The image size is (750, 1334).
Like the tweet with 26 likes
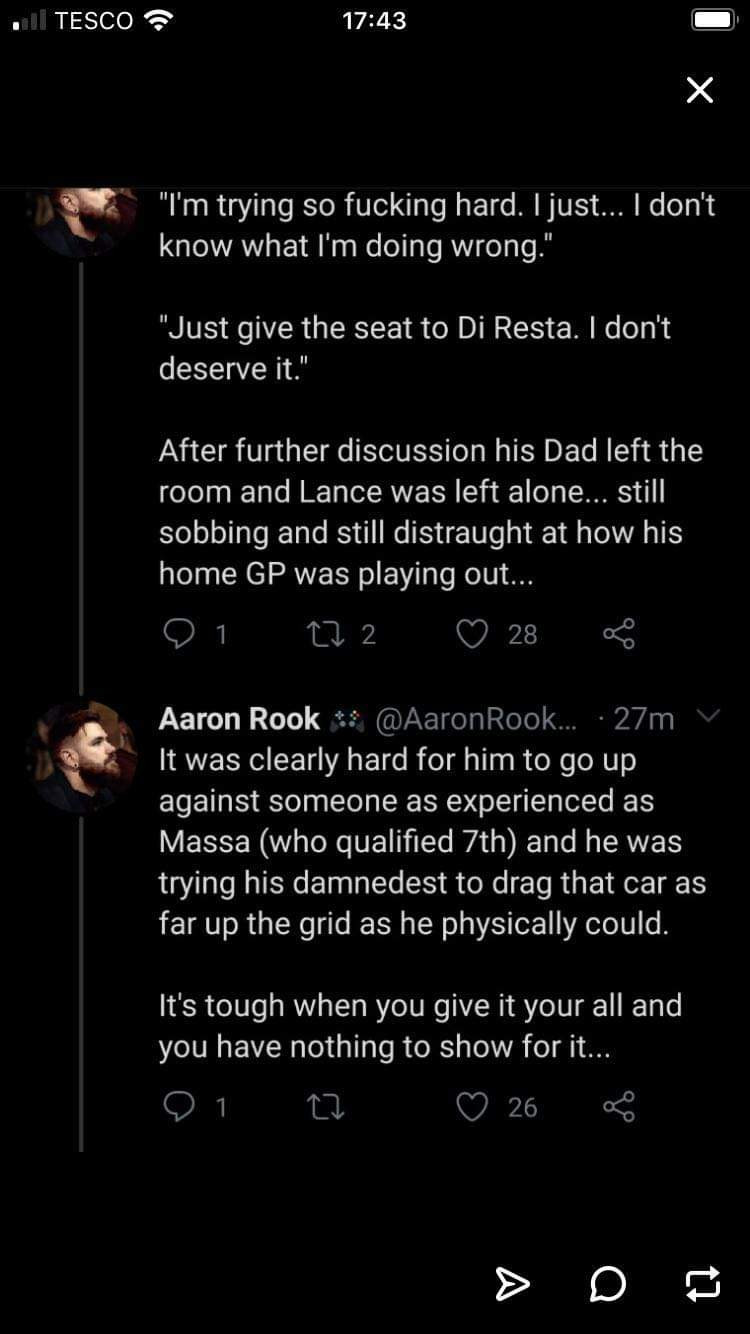[x=472, y=1107]
